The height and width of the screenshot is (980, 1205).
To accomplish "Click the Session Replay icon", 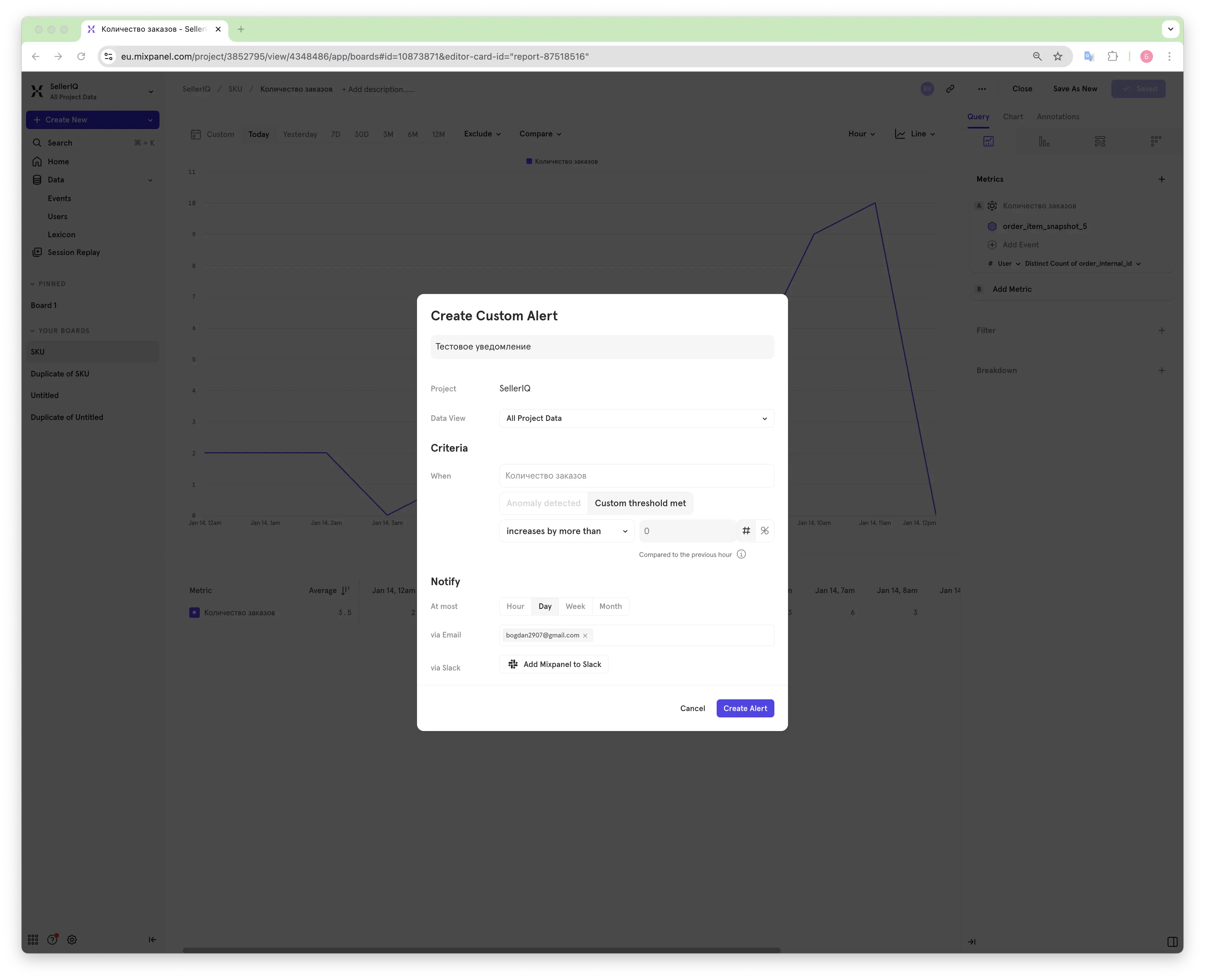I will click(x=37, y=252).
